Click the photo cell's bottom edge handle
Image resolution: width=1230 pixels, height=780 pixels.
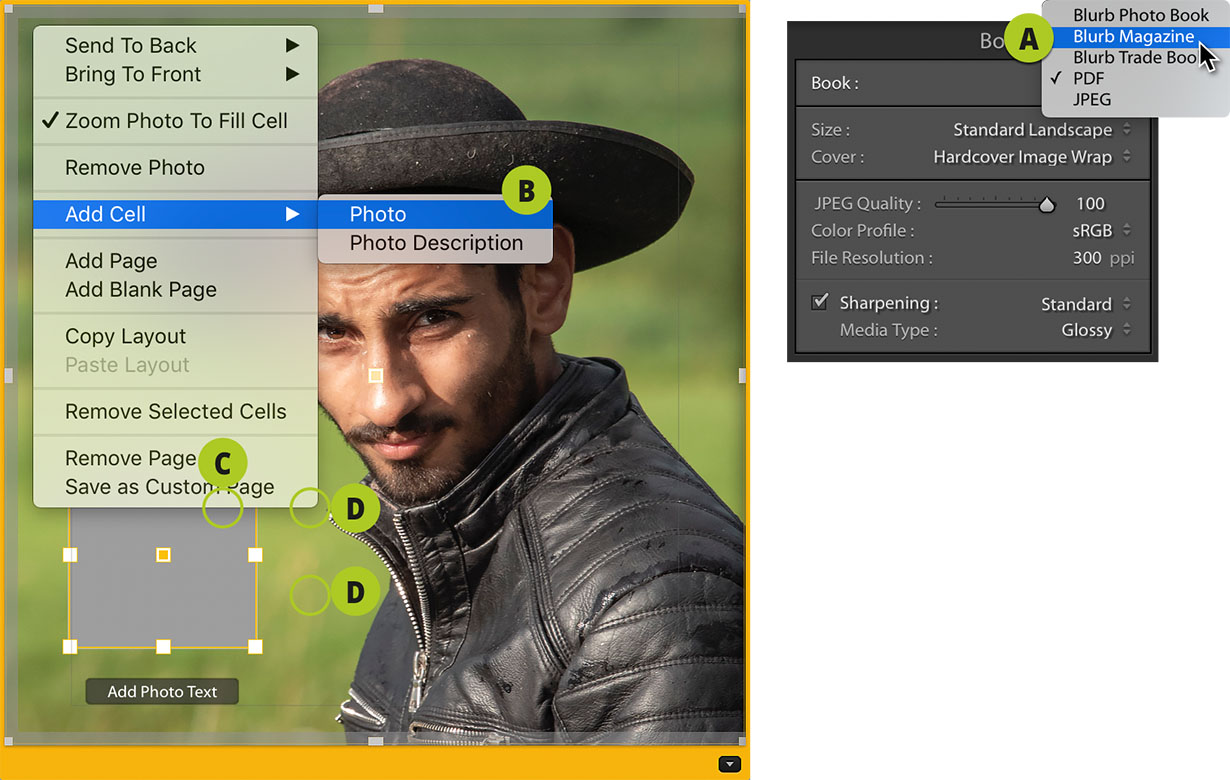coord(375,742)
